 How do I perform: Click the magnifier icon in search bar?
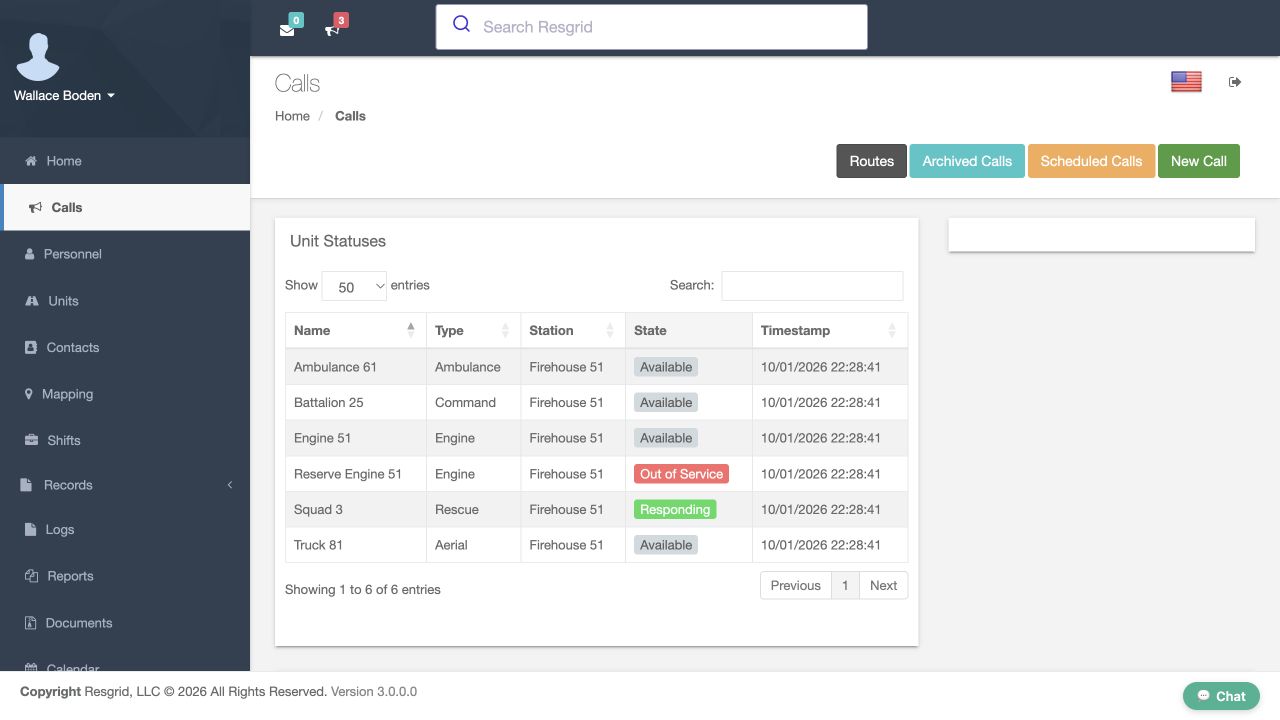point(461,25)
